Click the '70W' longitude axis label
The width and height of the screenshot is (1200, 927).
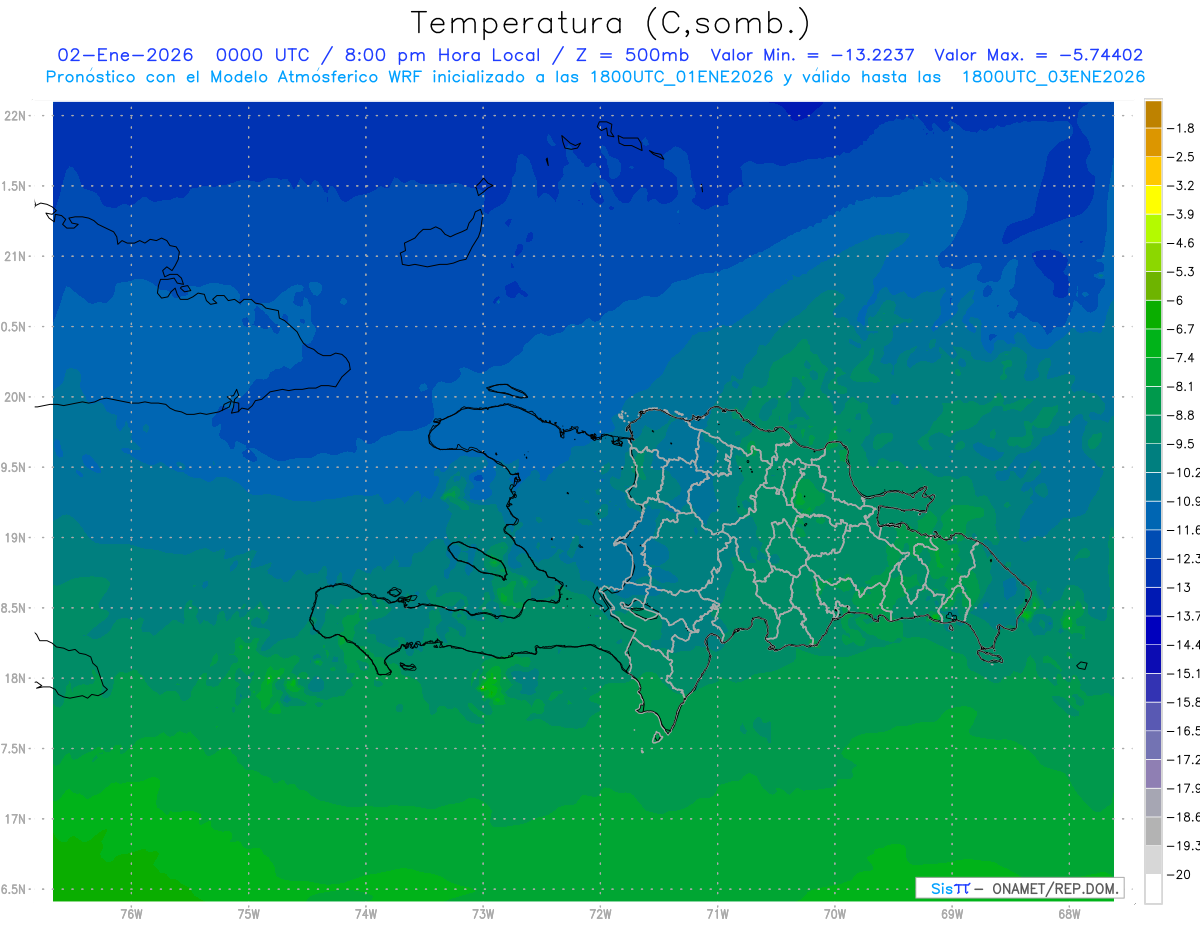pyautogui.click(x=835, y=913)
